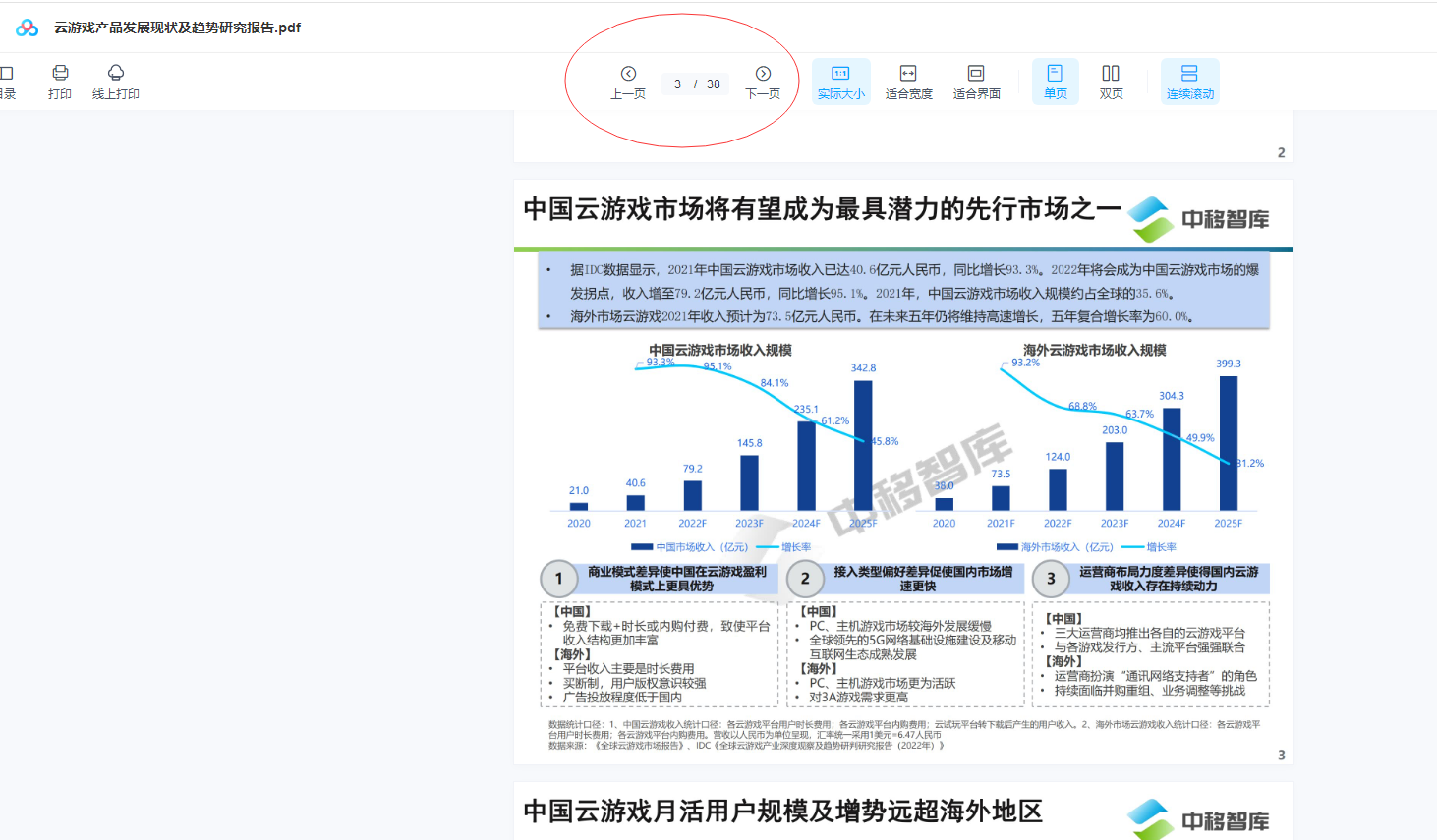Set zoom to actual size (实际大小)
This screenshot has width=1437, height=840.
click(x=840, y=82)
